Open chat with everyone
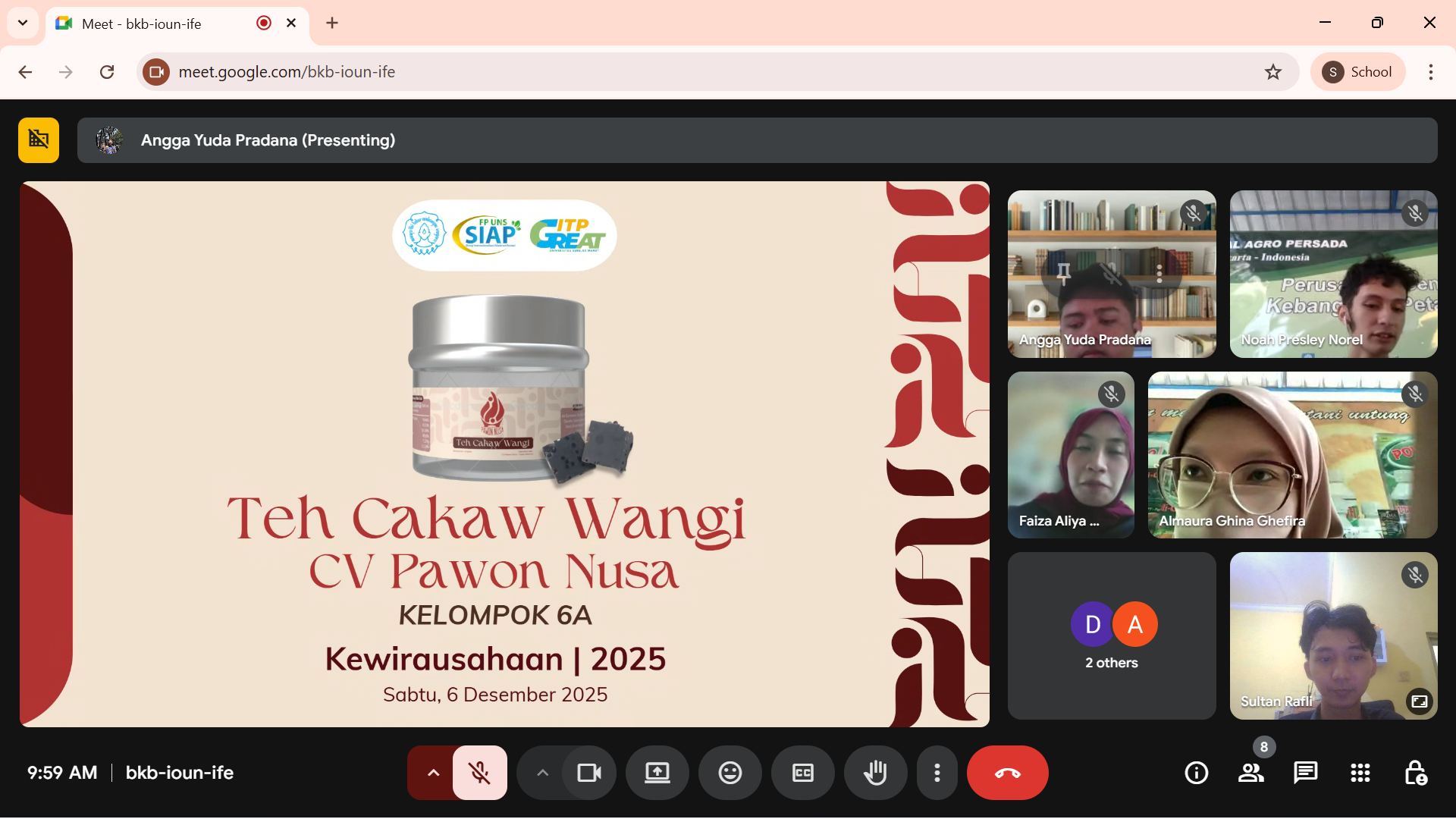Viewport: 1456px width, 819px height. tap(1306, 773)
